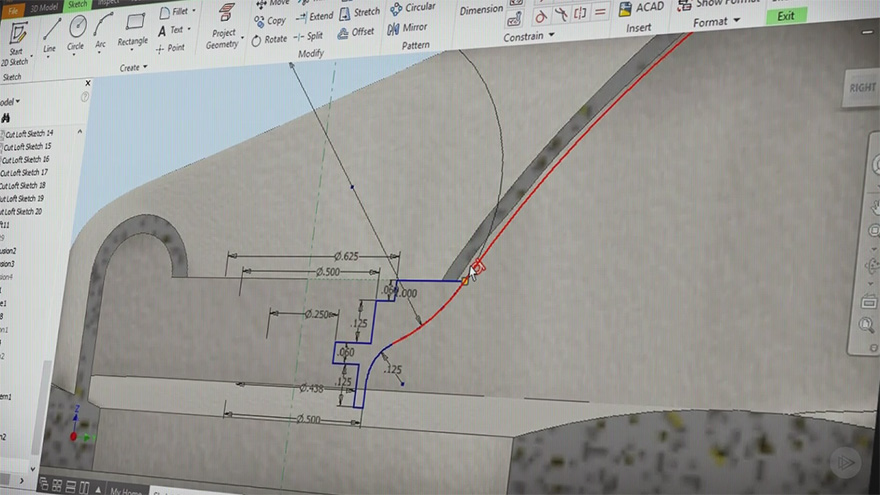Click the Exit sketch button

pos(786,16)
